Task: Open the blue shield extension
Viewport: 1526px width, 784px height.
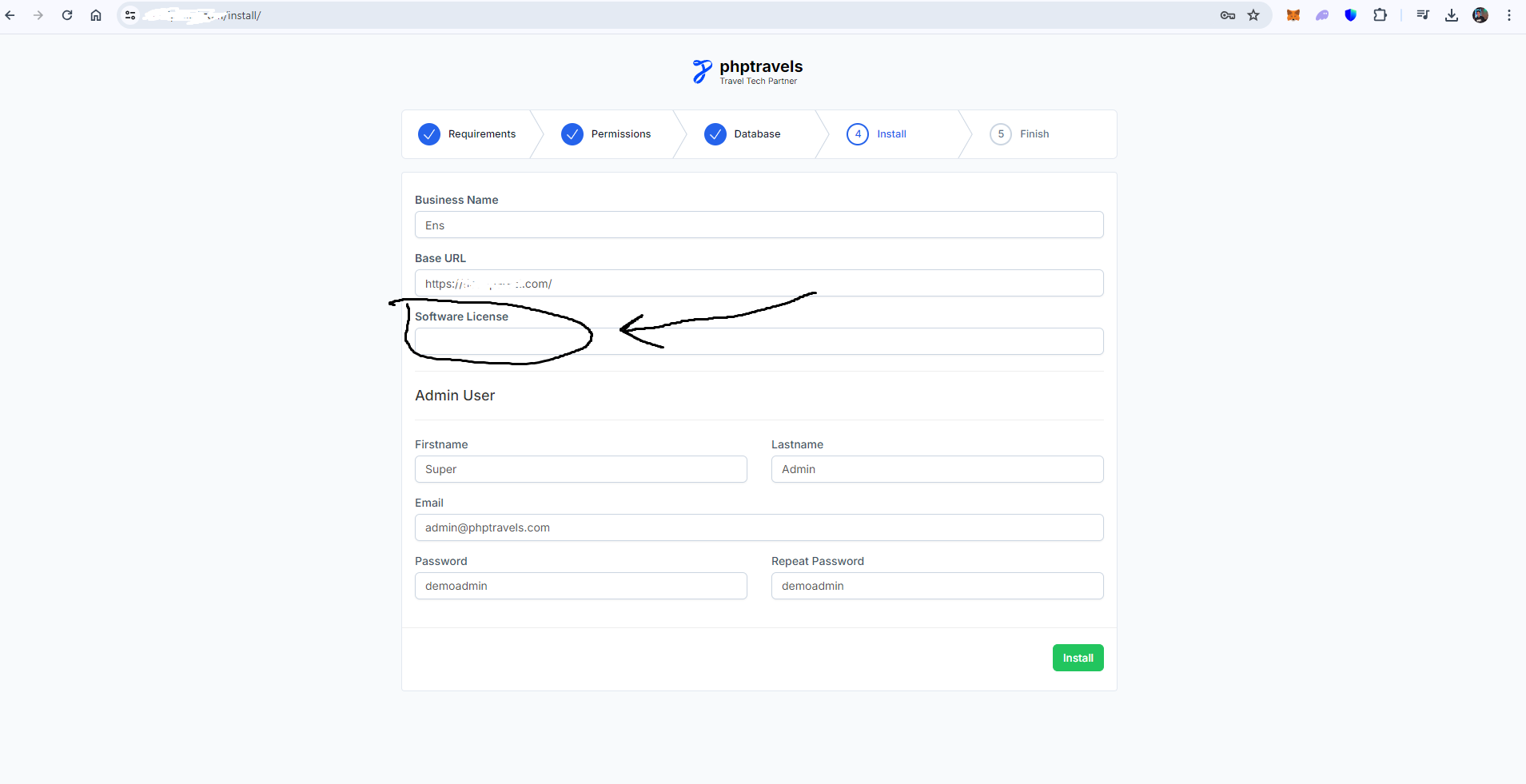Action: 1351,15
